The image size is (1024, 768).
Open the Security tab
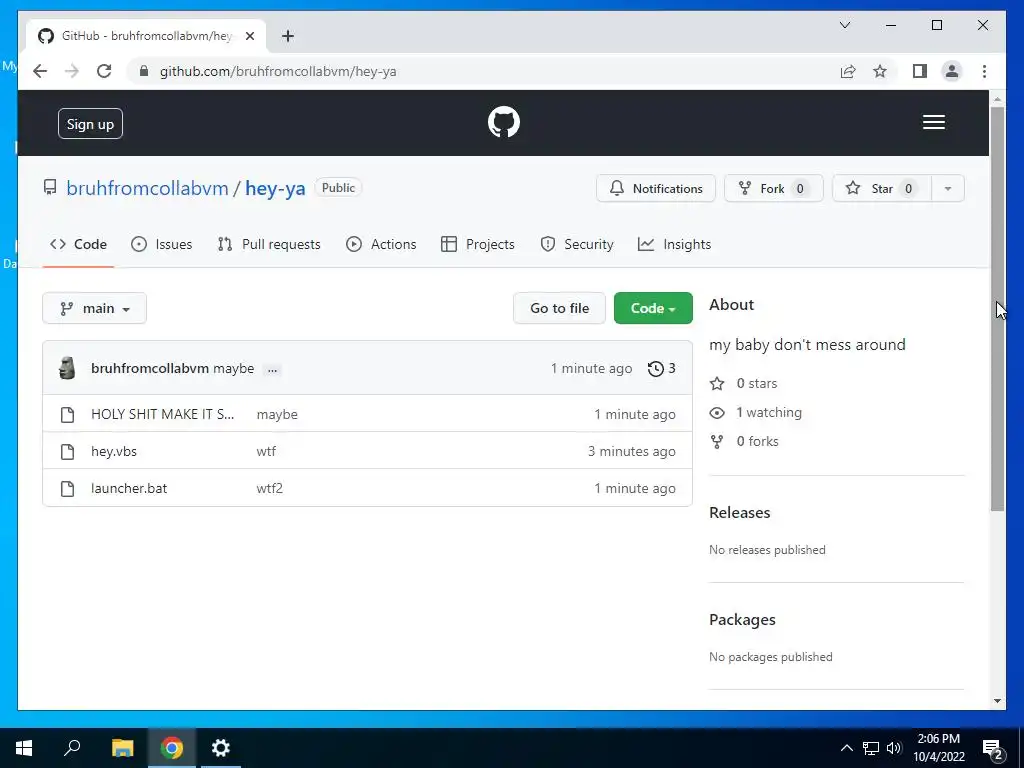tap(577, 244)
